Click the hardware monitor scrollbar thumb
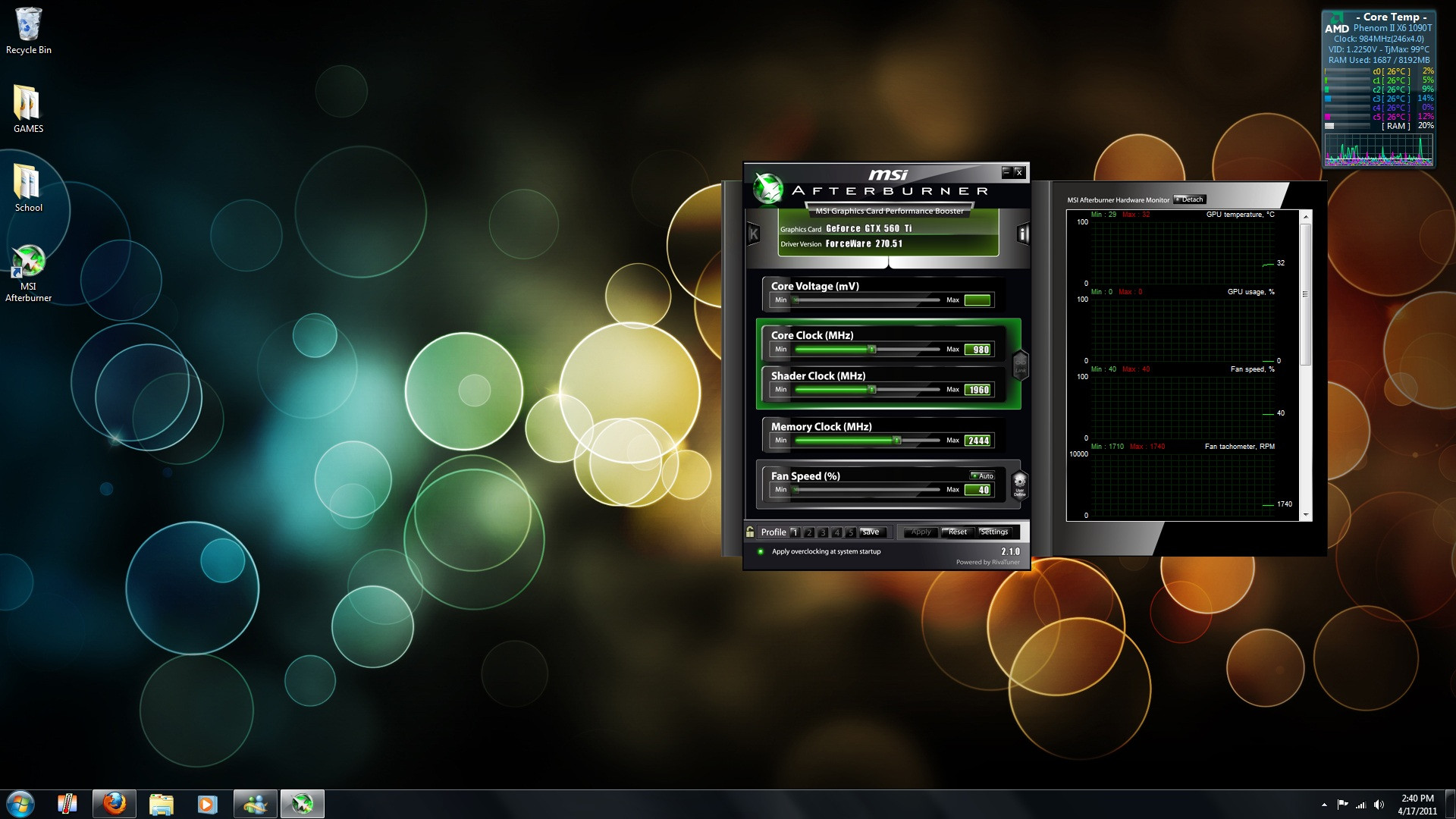The image size is (1456, 819). coord(1306,294)
